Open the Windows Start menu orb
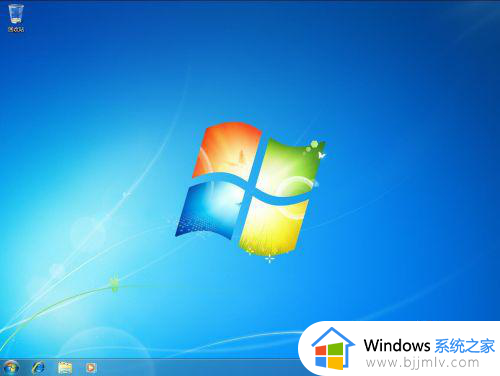The image size is (500, 376). (x=11, y=368)
